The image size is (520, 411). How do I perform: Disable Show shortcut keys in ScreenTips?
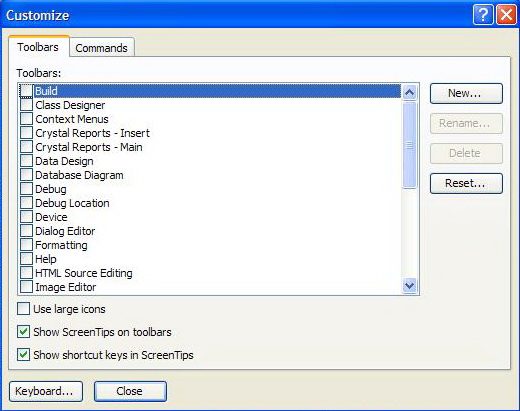23,355
